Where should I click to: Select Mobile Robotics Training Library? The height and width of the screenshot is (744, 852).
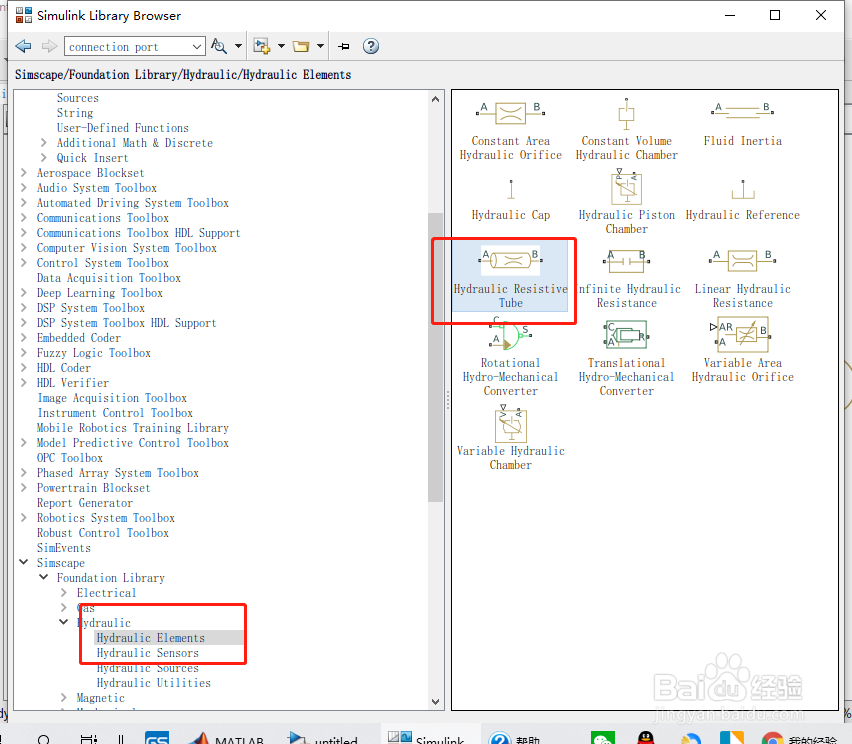tap(133, 428)
